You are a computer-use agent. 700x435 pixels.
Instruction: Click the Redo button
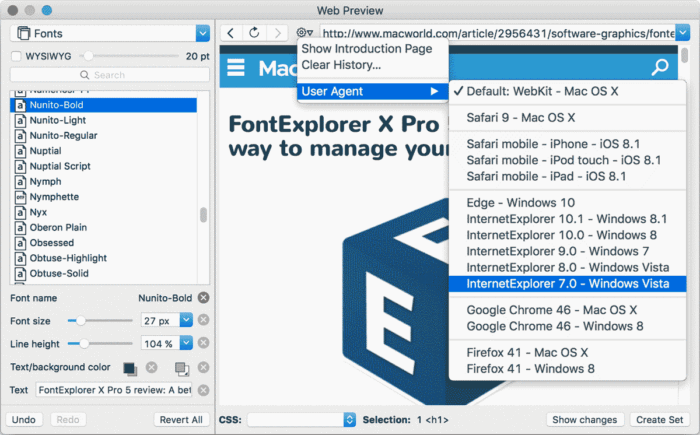pyautogui.click(x=68, y=419)
